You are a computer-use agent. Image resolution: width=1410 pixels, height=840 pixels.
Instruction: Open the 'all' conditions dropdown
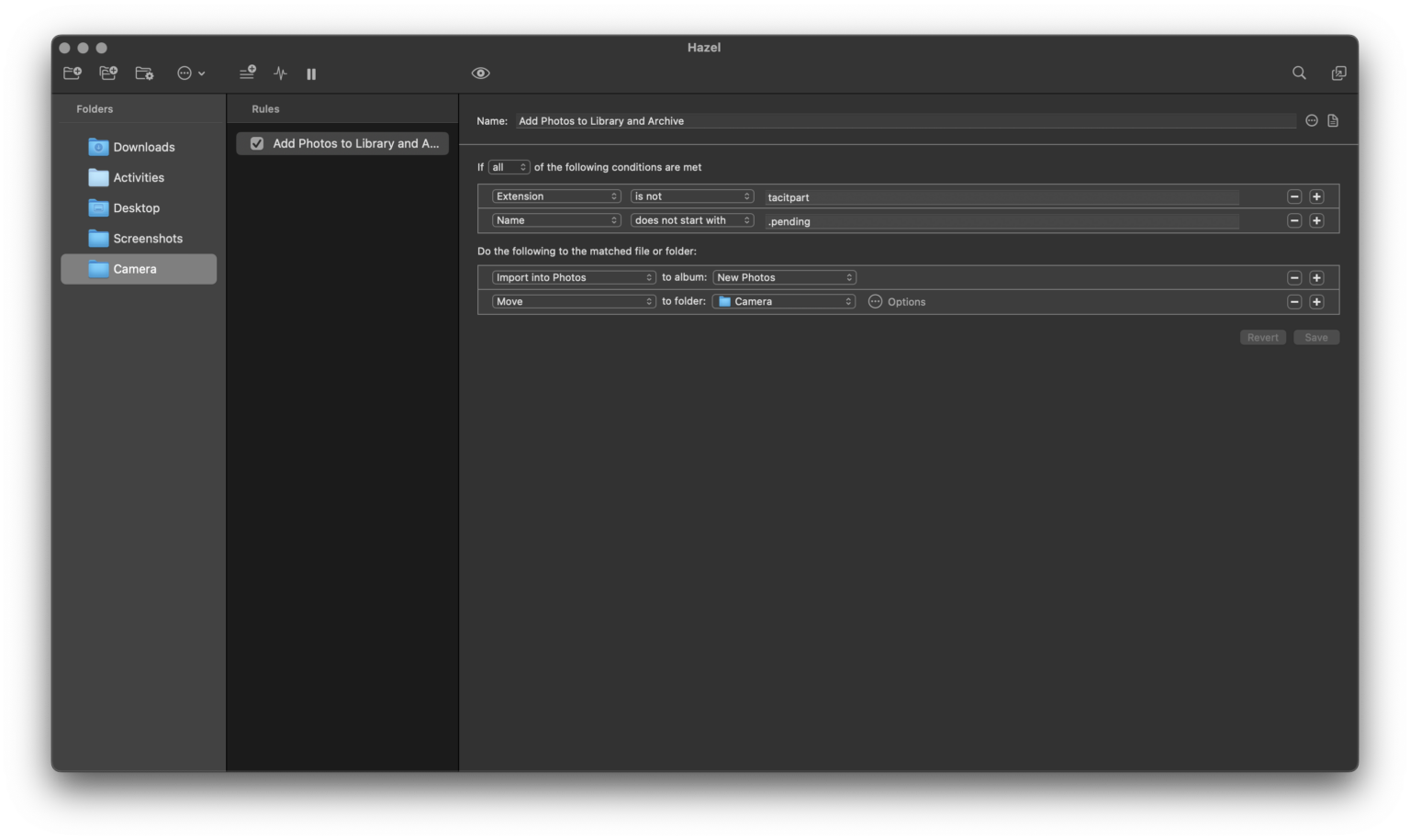coord(509,166)
